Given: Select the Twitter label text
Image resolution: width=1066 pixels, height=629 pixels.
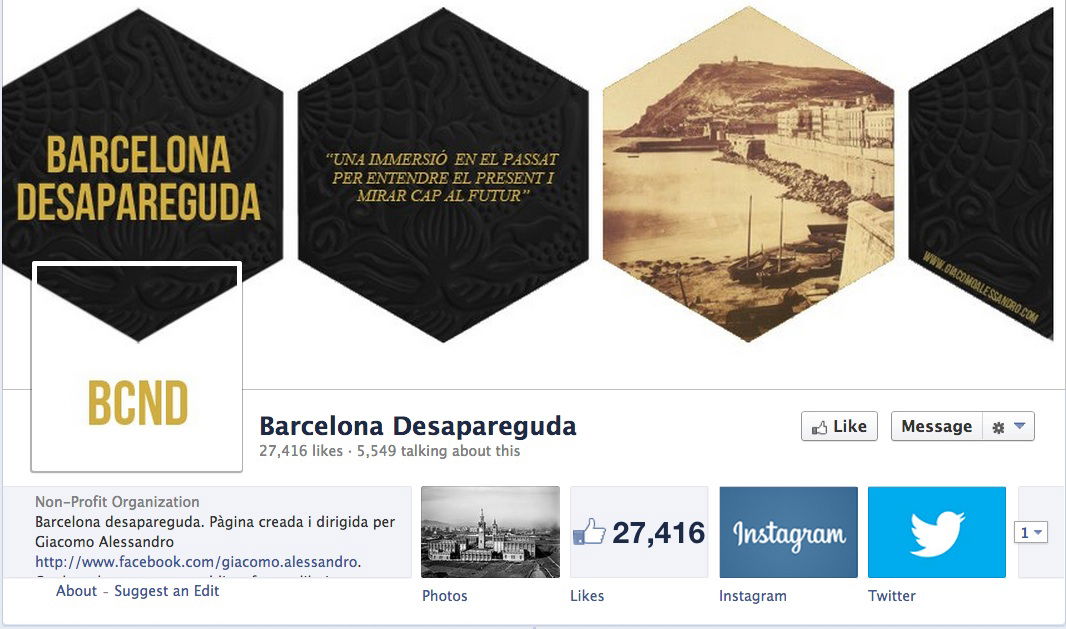Looking at the screenshot, I should pyautogui.click(x=892, y=596).
